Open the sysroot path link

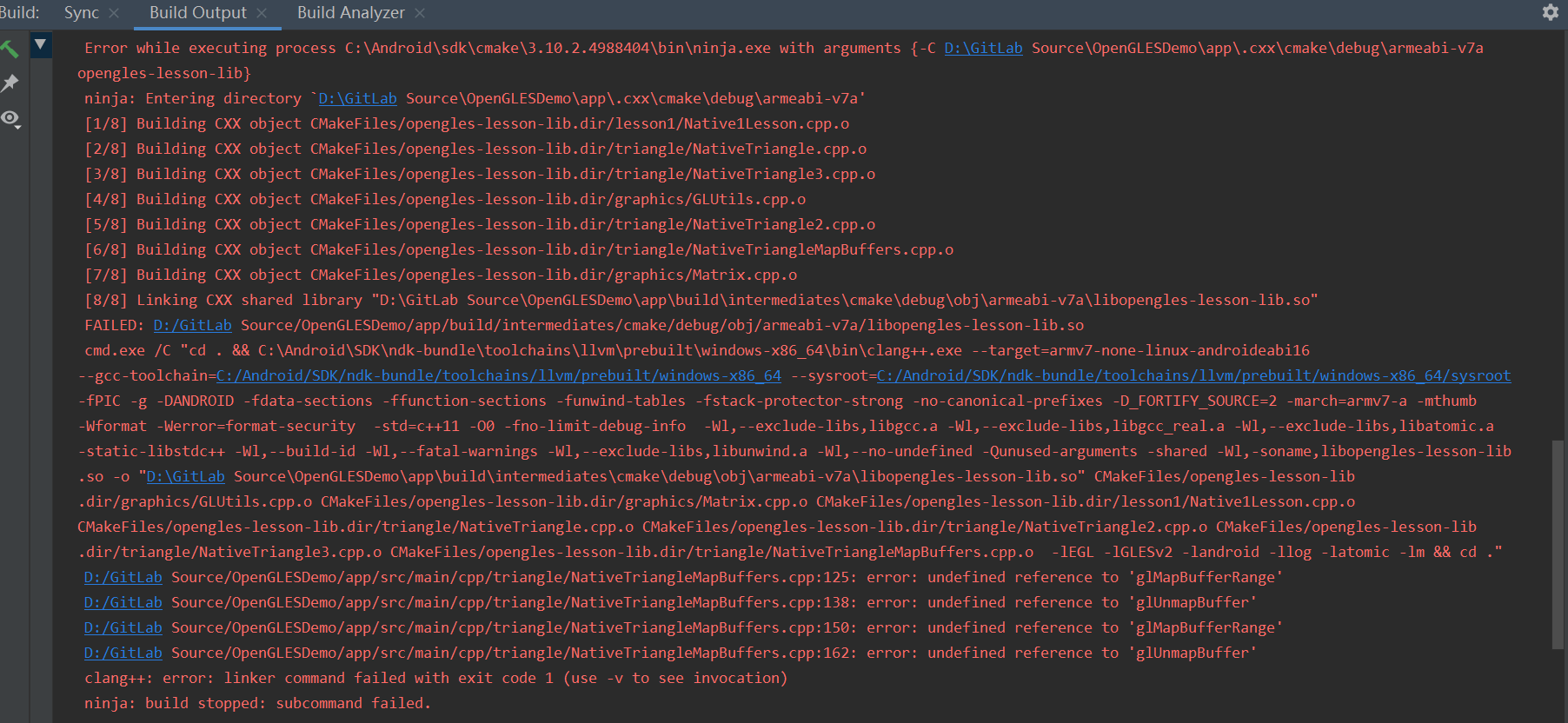1194,376
